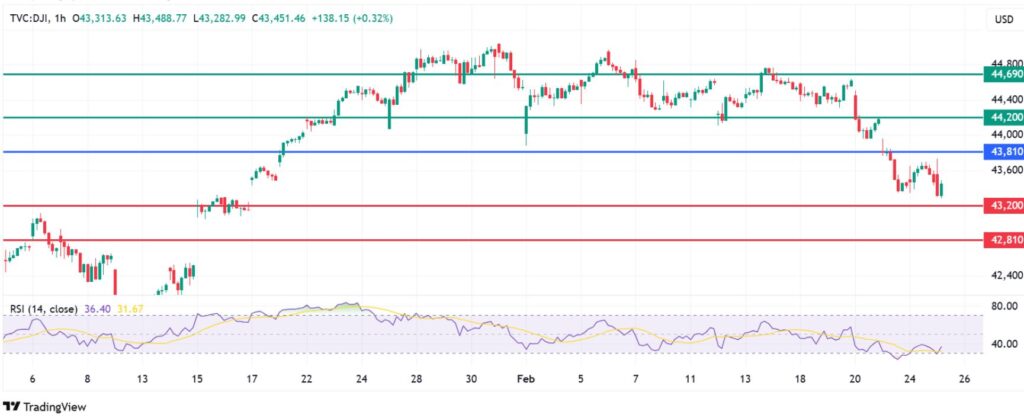Click the 44,690 green price label
The height and width of the screenshot is (418, 1024).
click(x=1002, y=74)
